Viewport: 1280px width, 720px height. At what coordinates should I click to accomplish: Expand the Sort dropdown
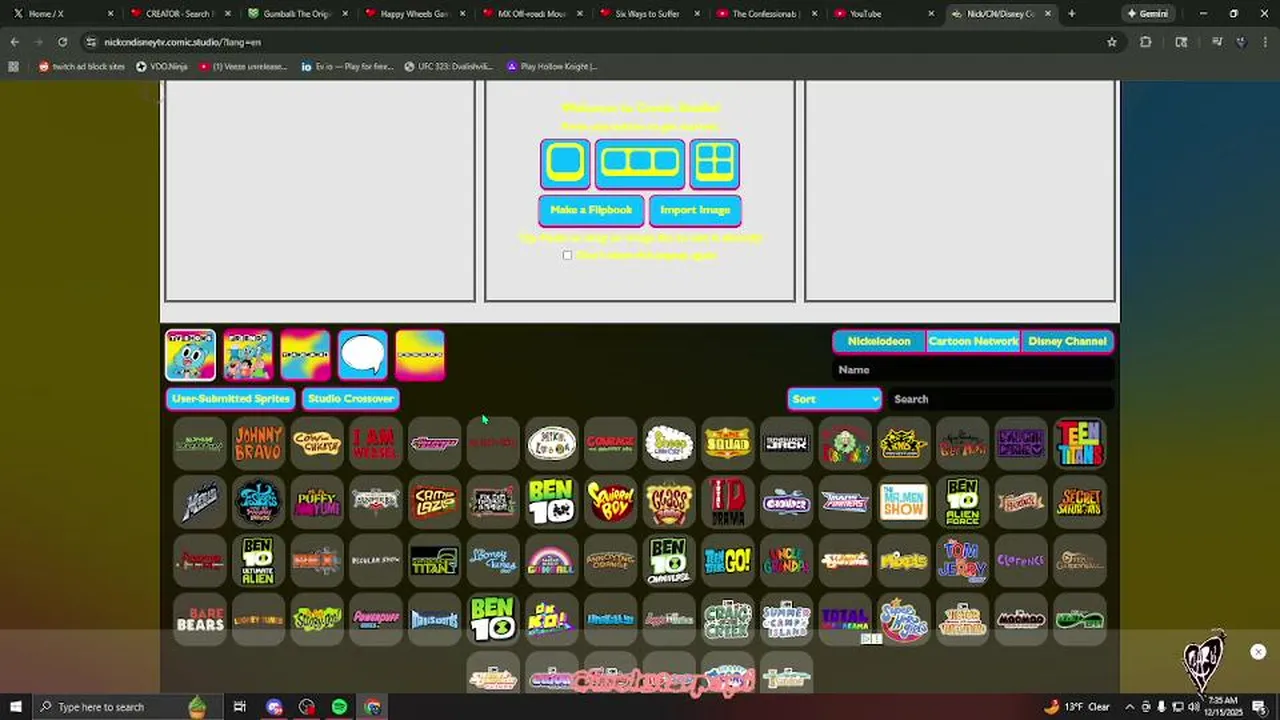click(834, 399)
